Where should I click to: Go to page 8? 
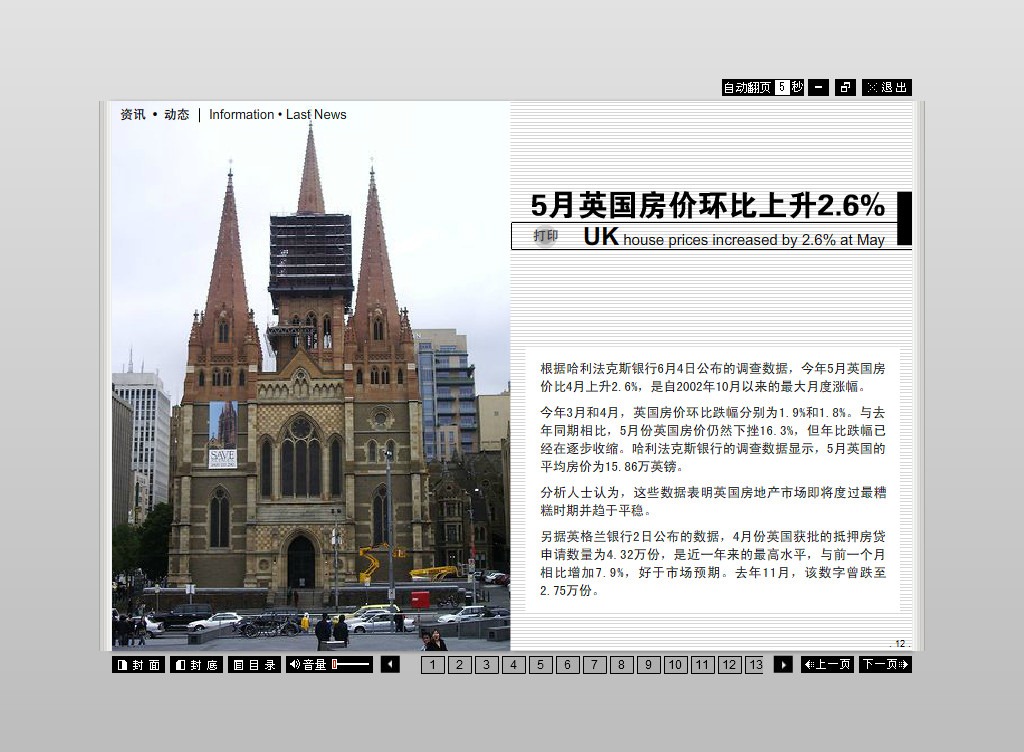tap(621, 665)
